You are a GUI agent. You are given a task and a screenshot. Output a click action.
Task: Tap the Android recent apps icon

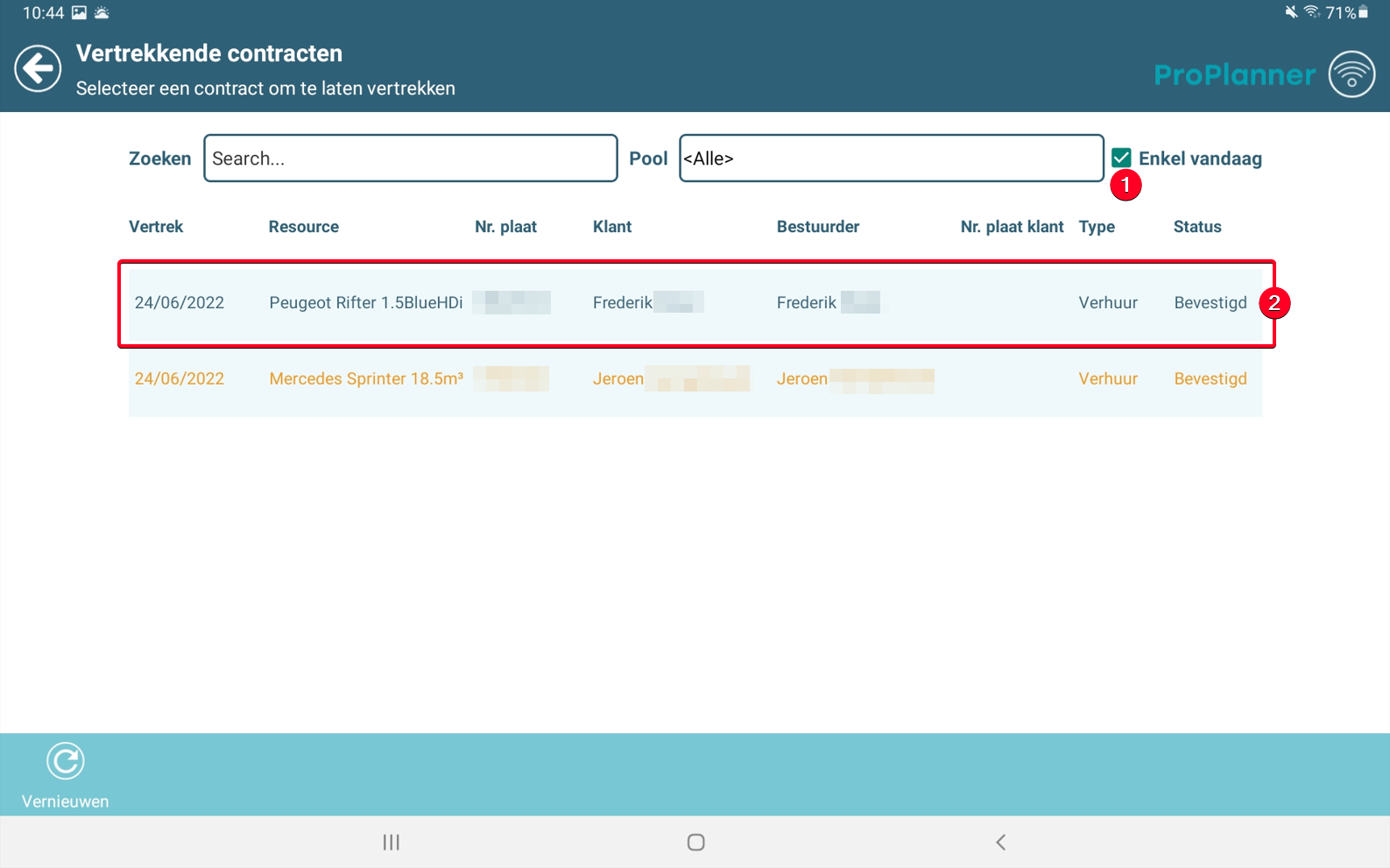coord(392,843)
